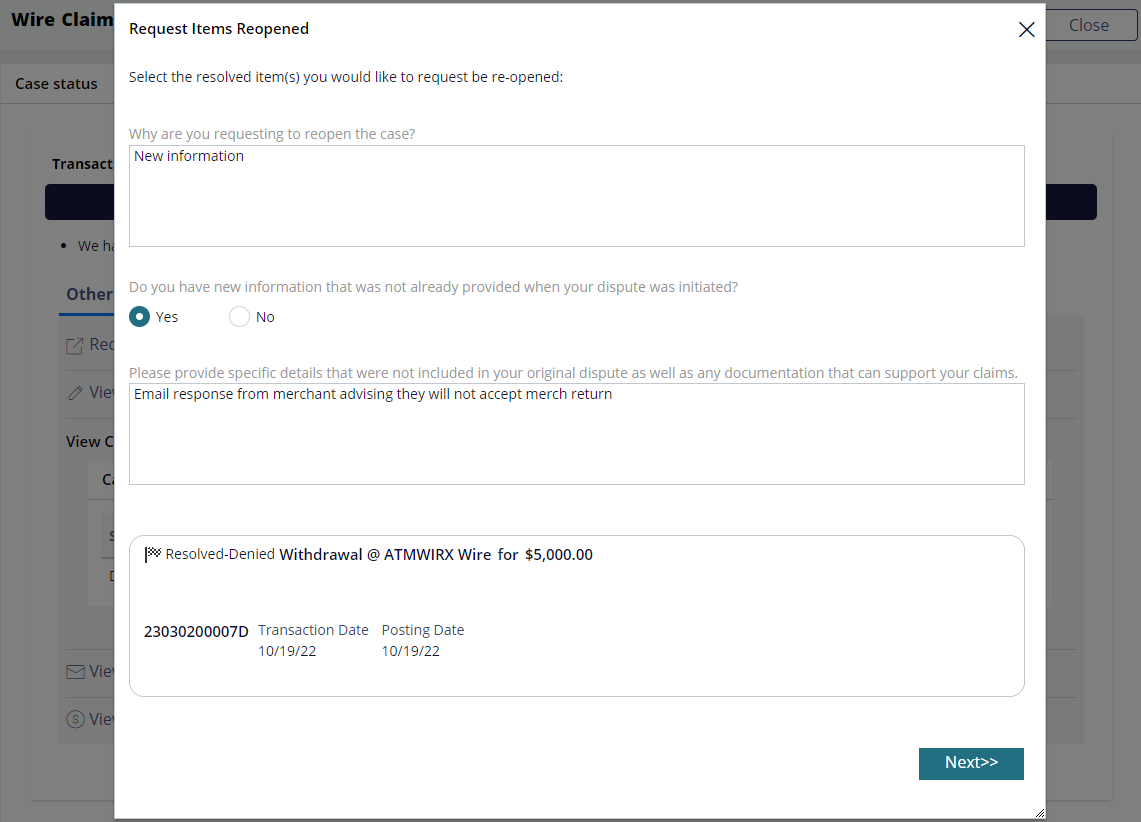The width and height of the screenshot is (1141, 822).
Task: Click the reason for reopening text area
Action: (x=576, y=196)
